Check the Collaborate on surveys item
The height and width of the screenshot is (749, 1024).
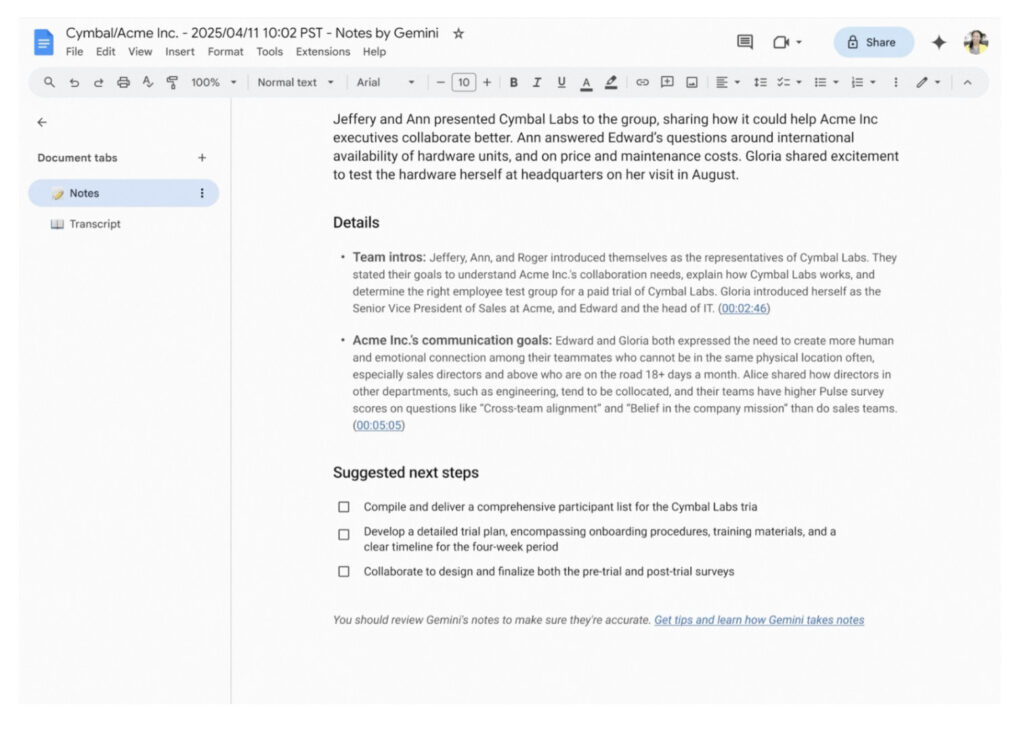(x=344, y=571)
